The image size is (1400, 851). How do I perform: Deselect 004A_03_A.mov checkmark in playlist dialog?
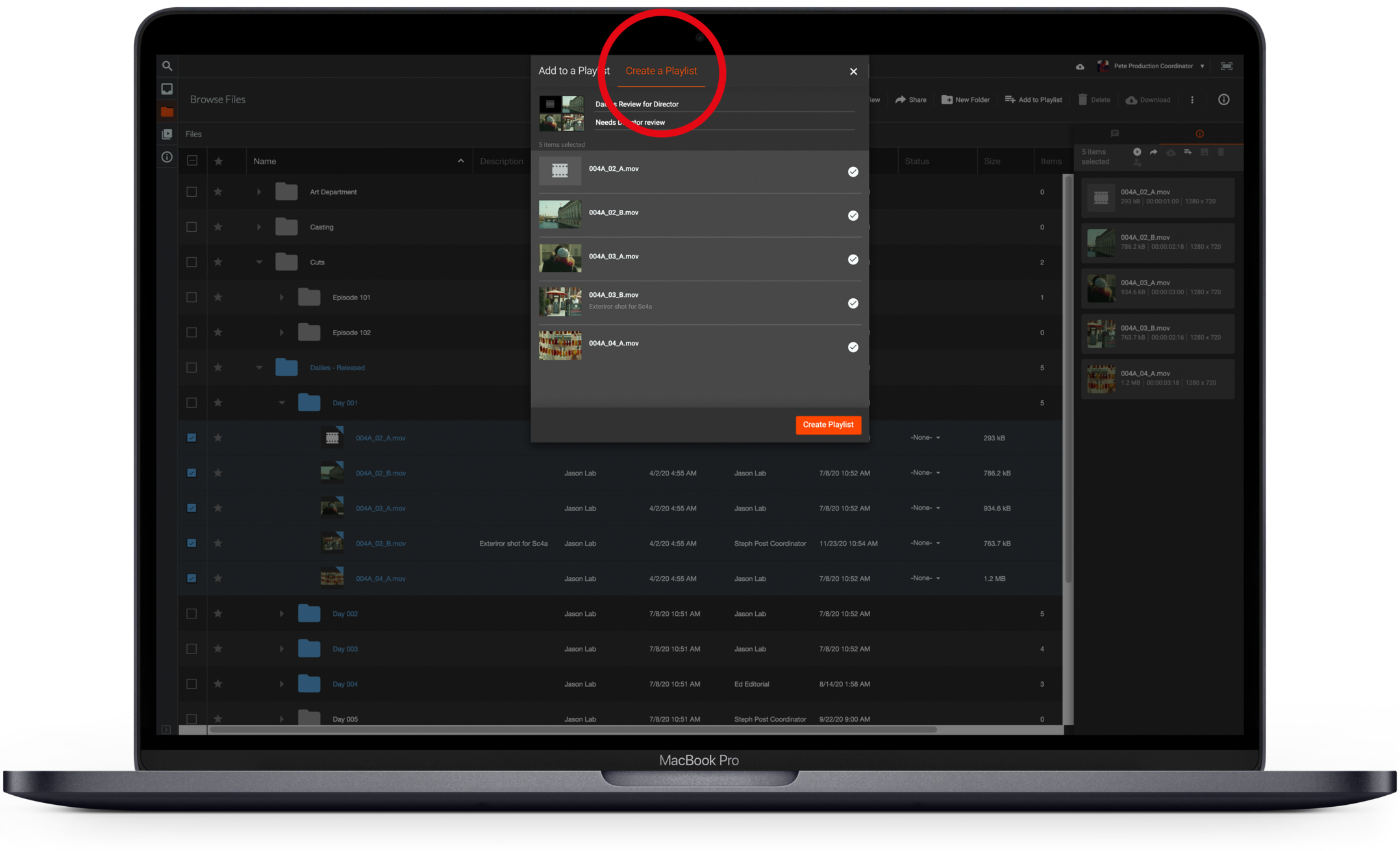(x=853, y=260)
